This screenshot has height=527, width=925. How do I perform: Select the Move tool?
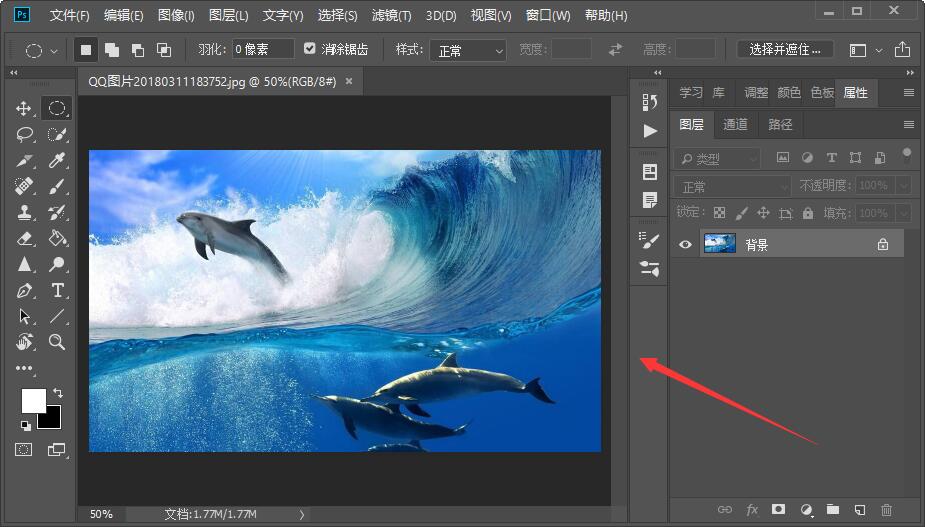click(x=24, y=109)
